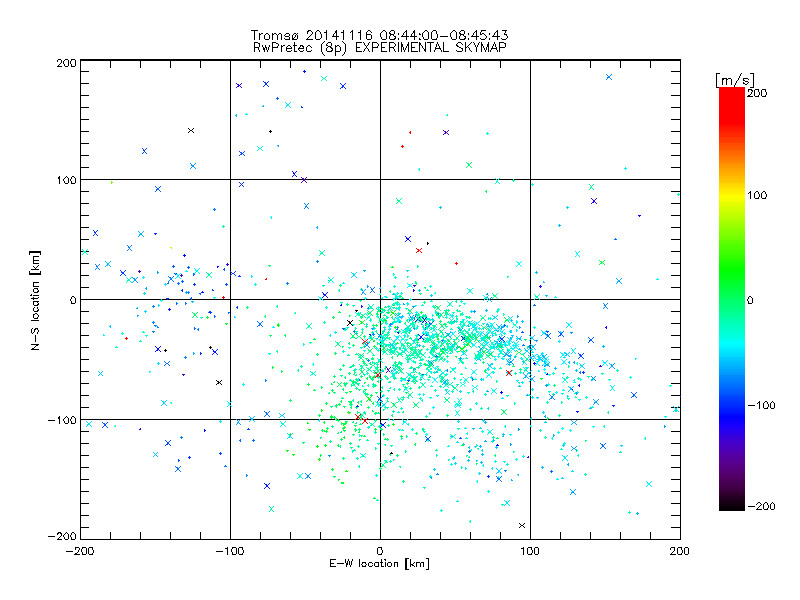
Task: Click the 100 label beside the color bar
Action: point(757,195)
